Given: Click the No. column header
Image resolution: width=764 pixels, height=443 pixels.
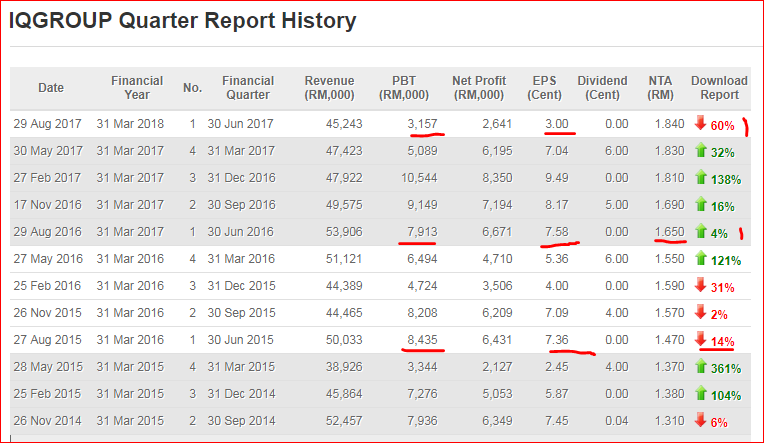Looking at the screenshot, I should point(192,88).
